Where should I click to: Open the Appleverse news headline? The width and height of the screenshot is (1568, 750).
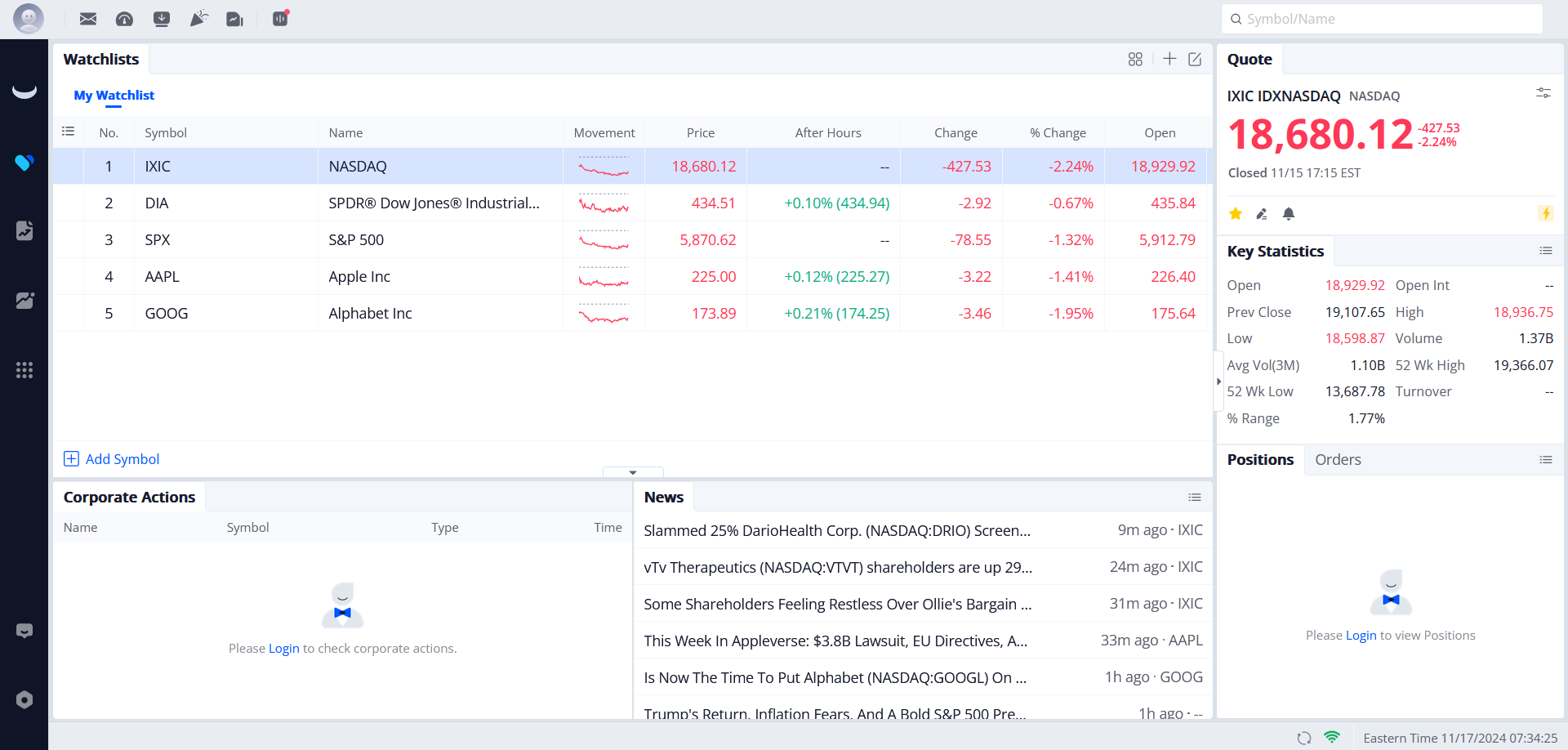click(835, 641)
